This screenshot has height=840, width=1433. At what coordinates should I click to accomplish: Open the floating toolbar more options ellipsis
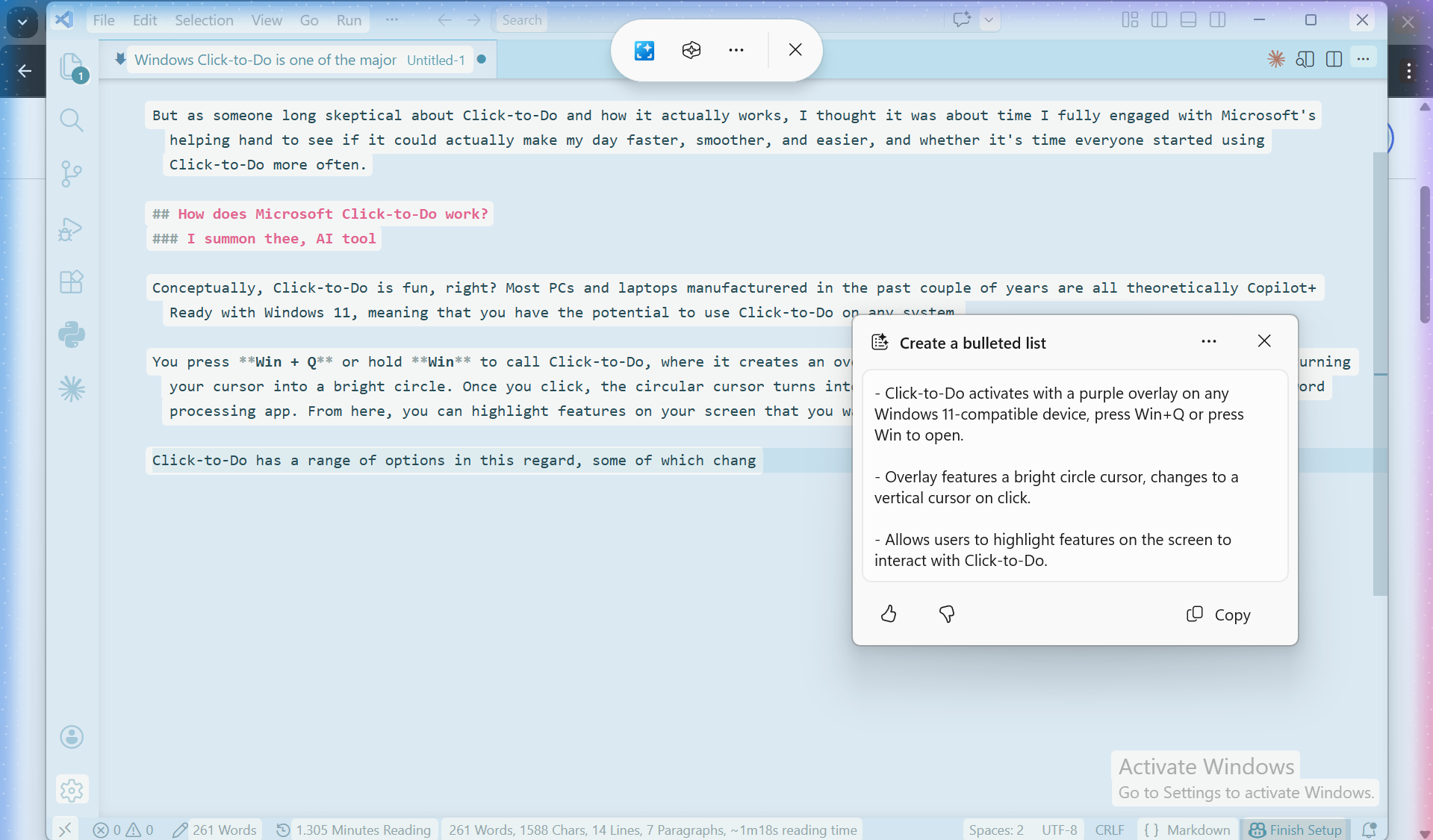[736, 50]
